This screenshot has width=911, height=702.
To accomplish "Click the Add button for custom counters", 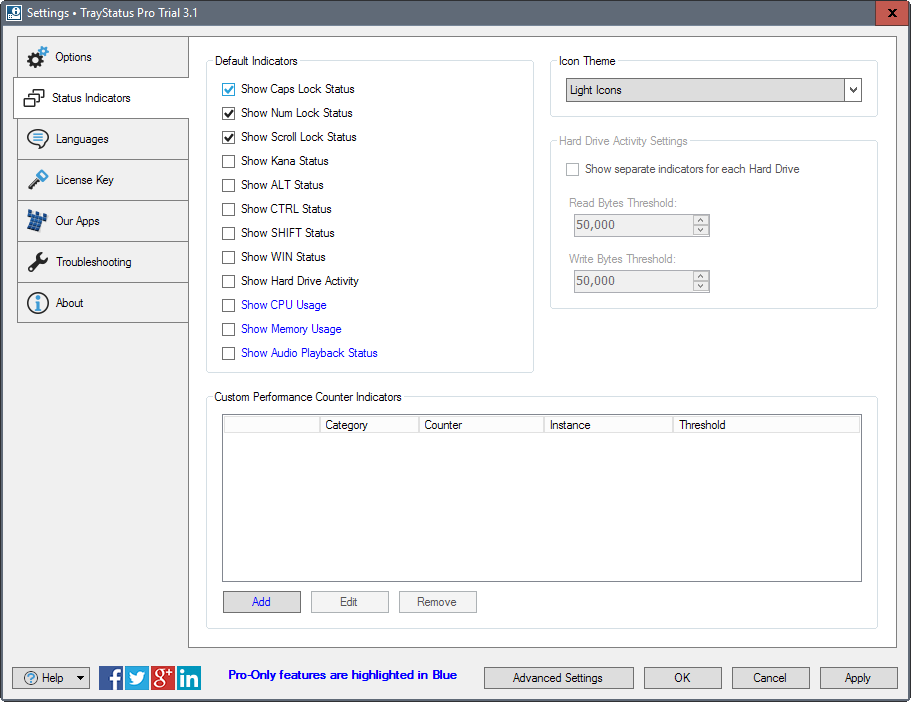I will coord(262,602).
